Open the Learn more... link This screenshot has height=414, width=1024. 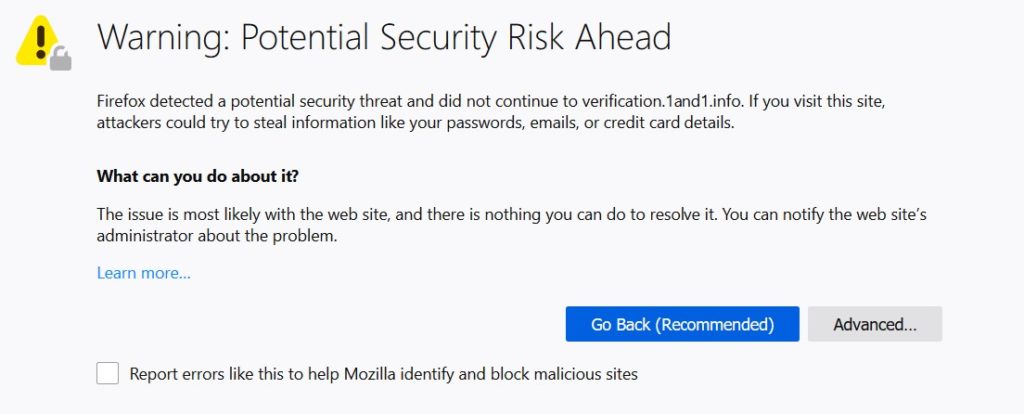144,273
